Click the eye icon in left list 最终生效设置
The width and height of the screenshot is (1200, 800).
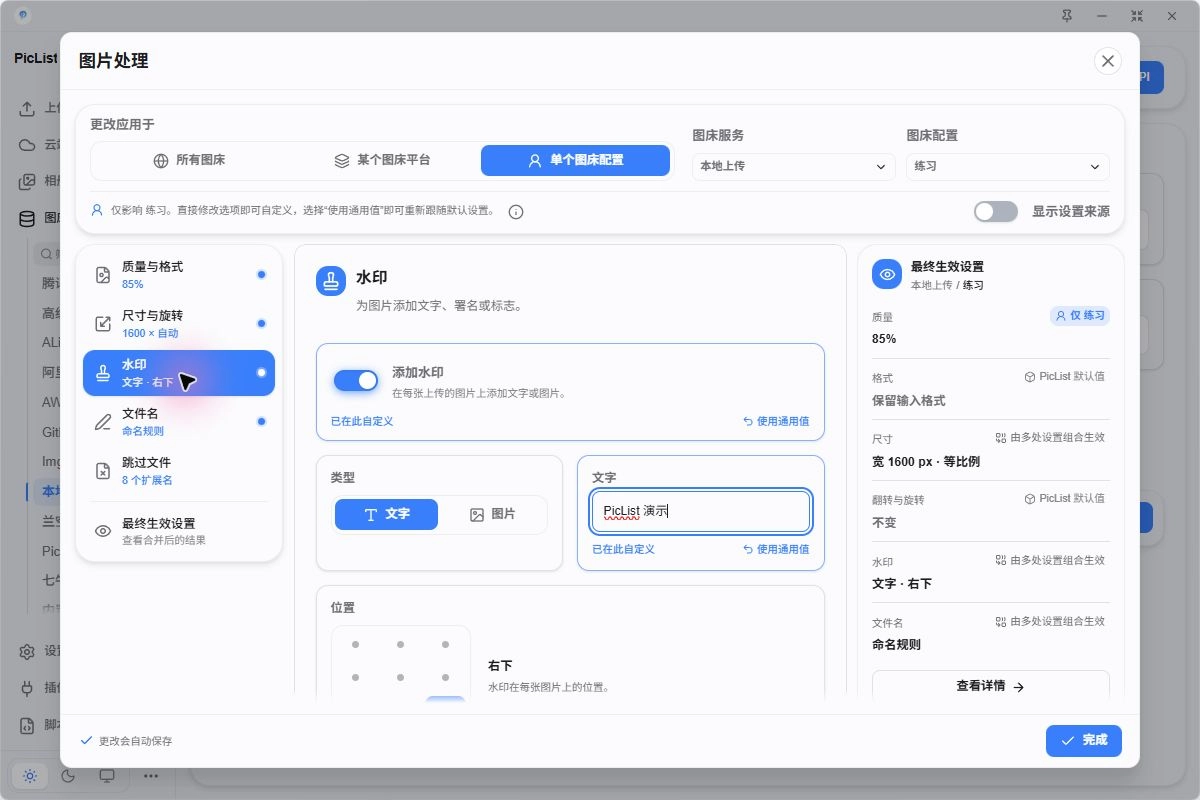(x=102, y=531)
